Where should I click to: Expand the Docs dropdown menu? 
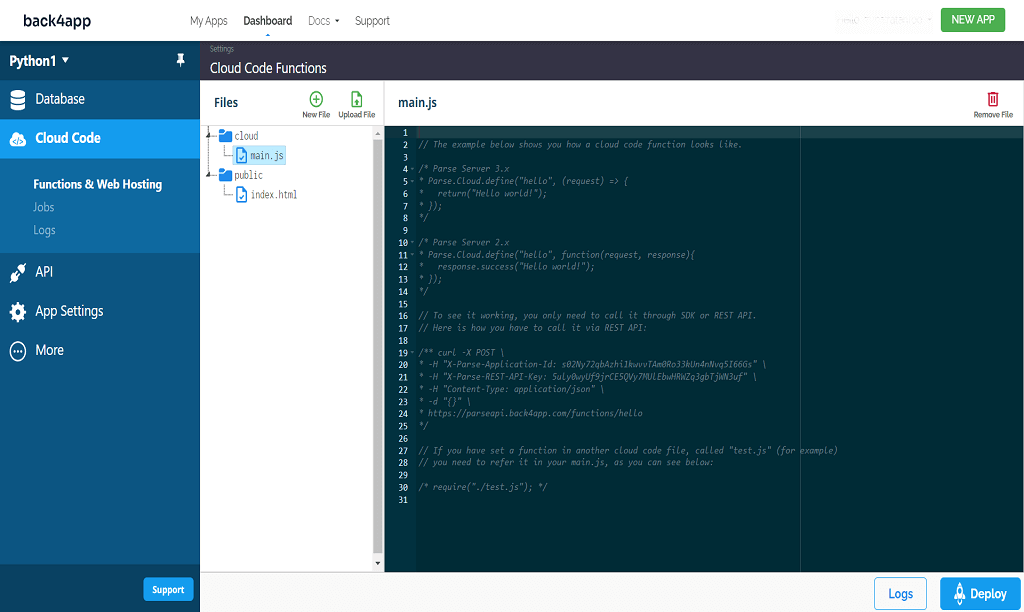(x=323, y=21)
